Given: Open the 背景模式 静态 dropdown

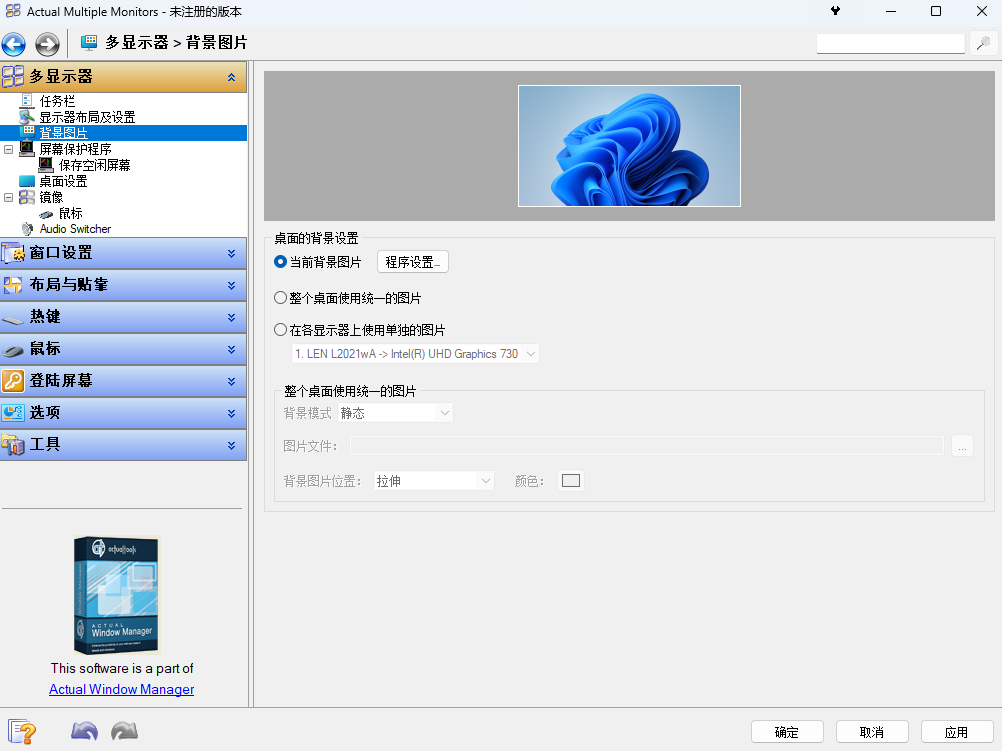Looking at the screenshot, I should [395, 413].
